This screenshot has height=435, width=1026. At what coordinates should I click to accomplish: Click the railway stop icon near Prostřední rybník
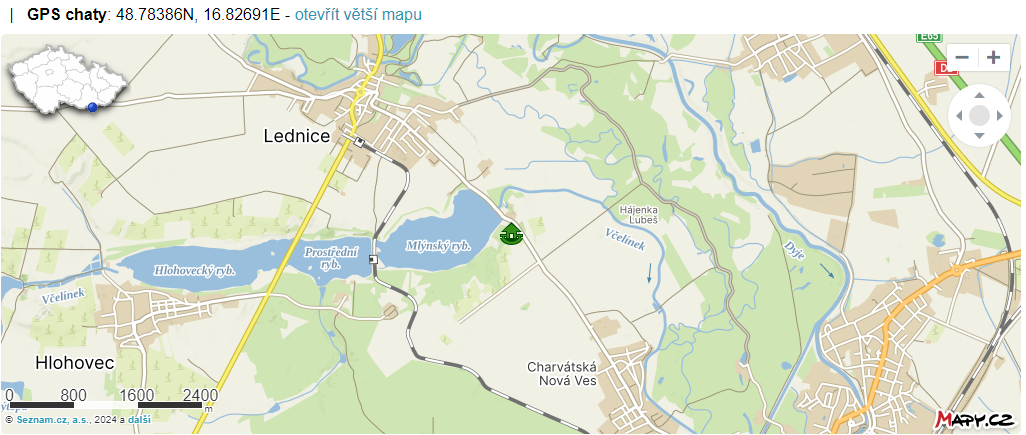click(373, 260)
